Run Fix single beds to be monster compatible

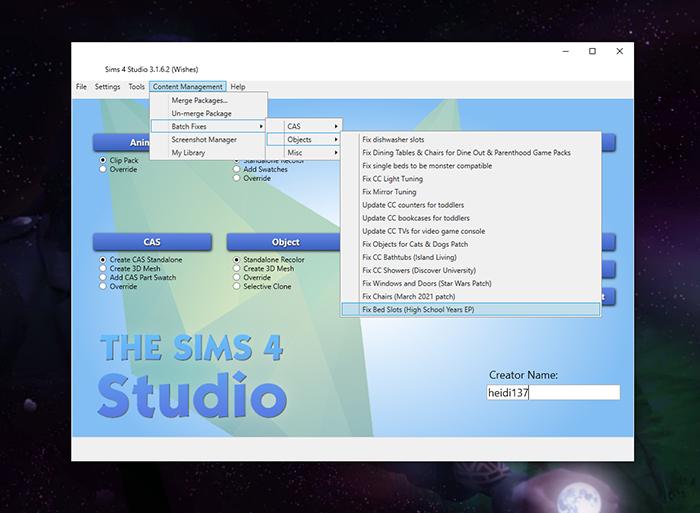pos(471,166)
